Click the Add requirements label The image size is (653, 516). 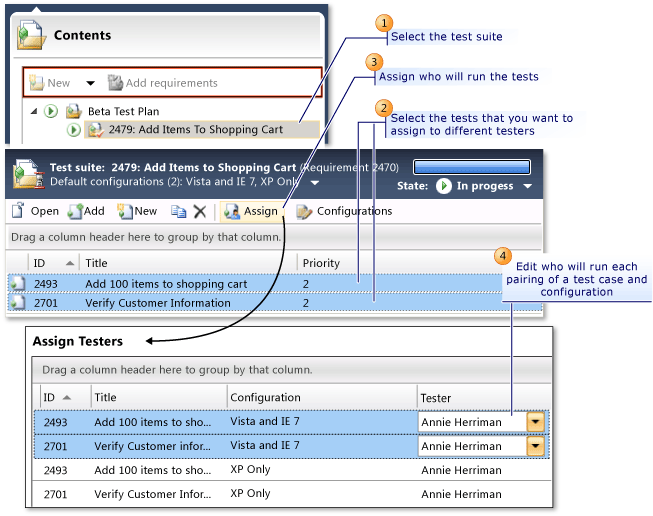click(172, 83)
